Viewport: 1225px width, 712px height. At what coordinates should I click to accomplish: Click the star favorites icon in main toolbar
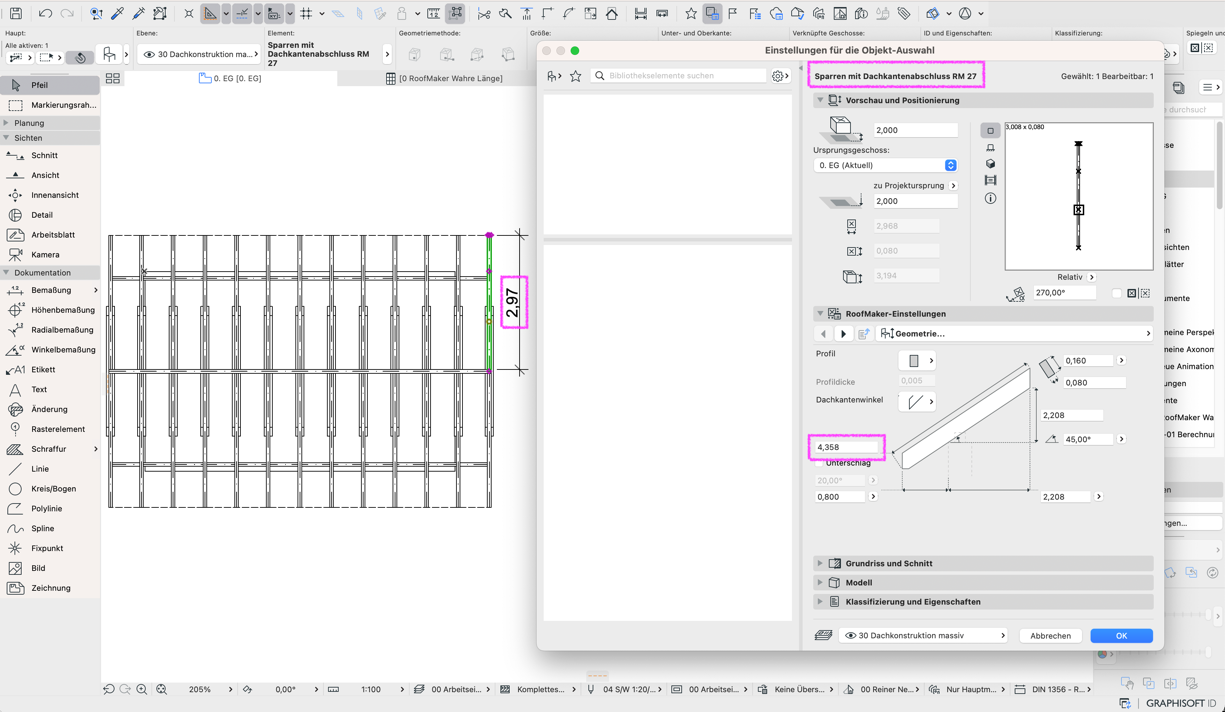690,14
